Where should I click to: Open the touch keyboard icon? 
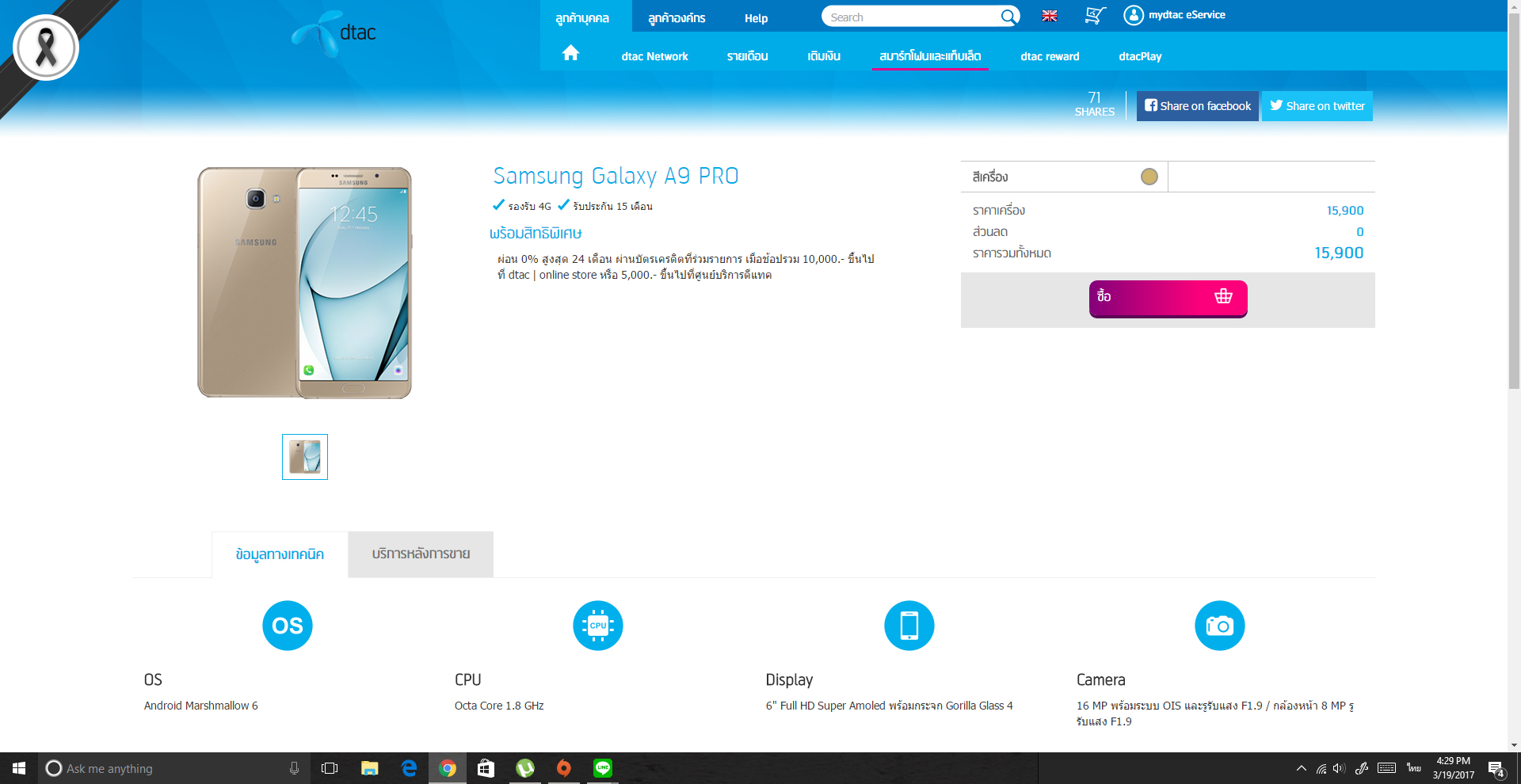click(1386, 768)
